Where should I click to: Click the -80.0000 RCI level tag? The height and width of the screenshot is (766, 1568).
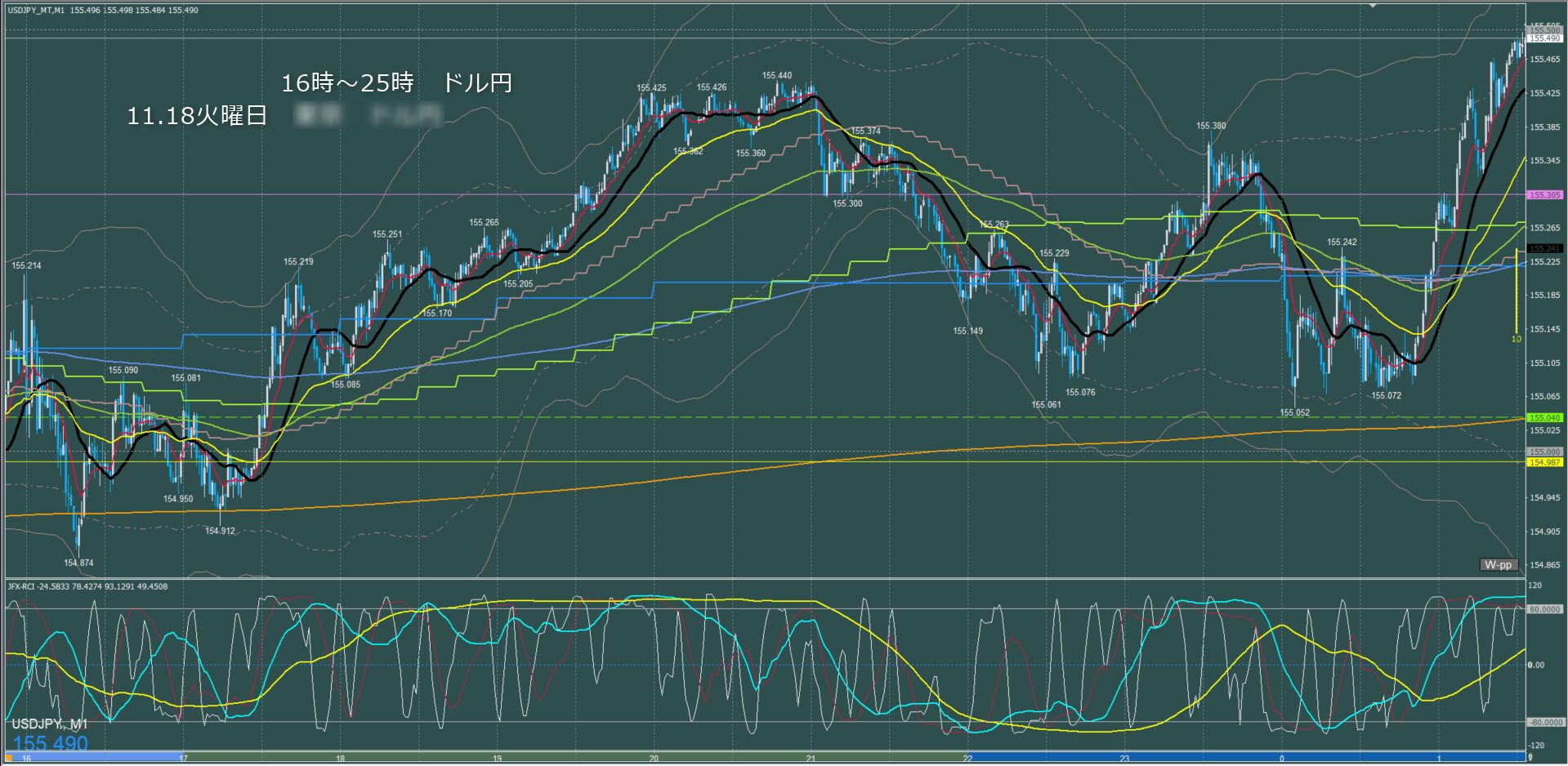(1545, 723)
